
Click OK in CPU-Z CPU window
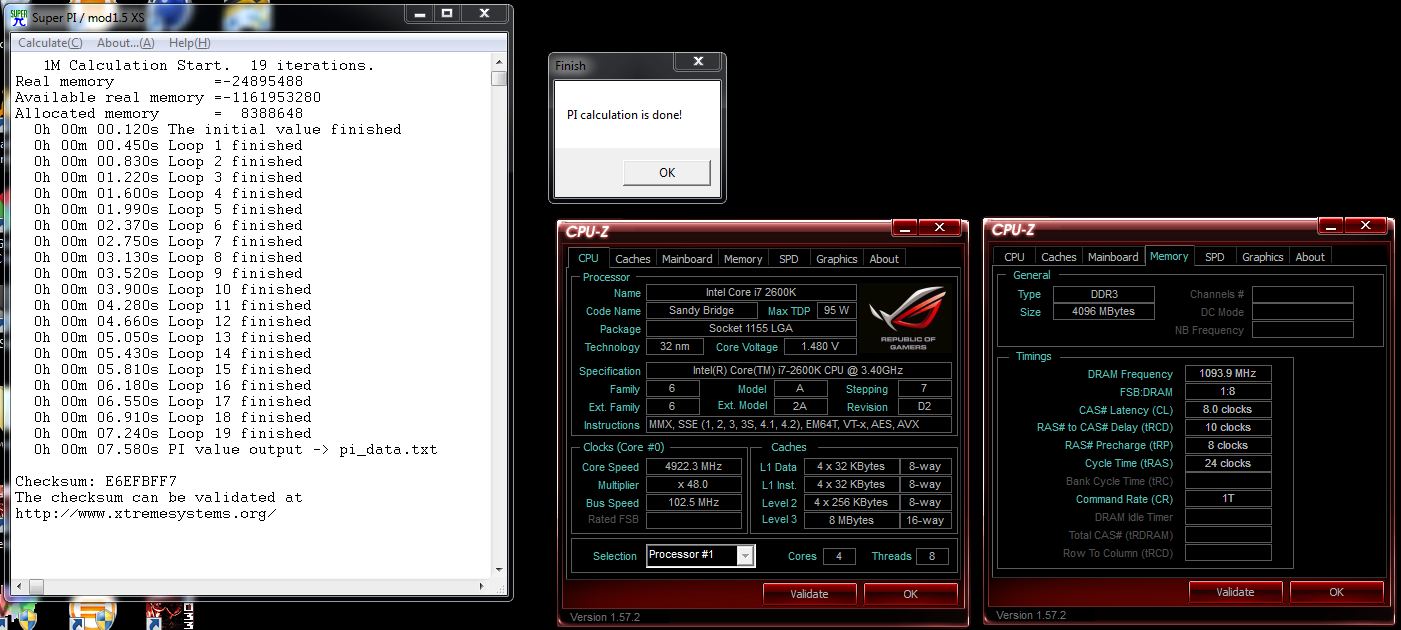coord(910,594)
